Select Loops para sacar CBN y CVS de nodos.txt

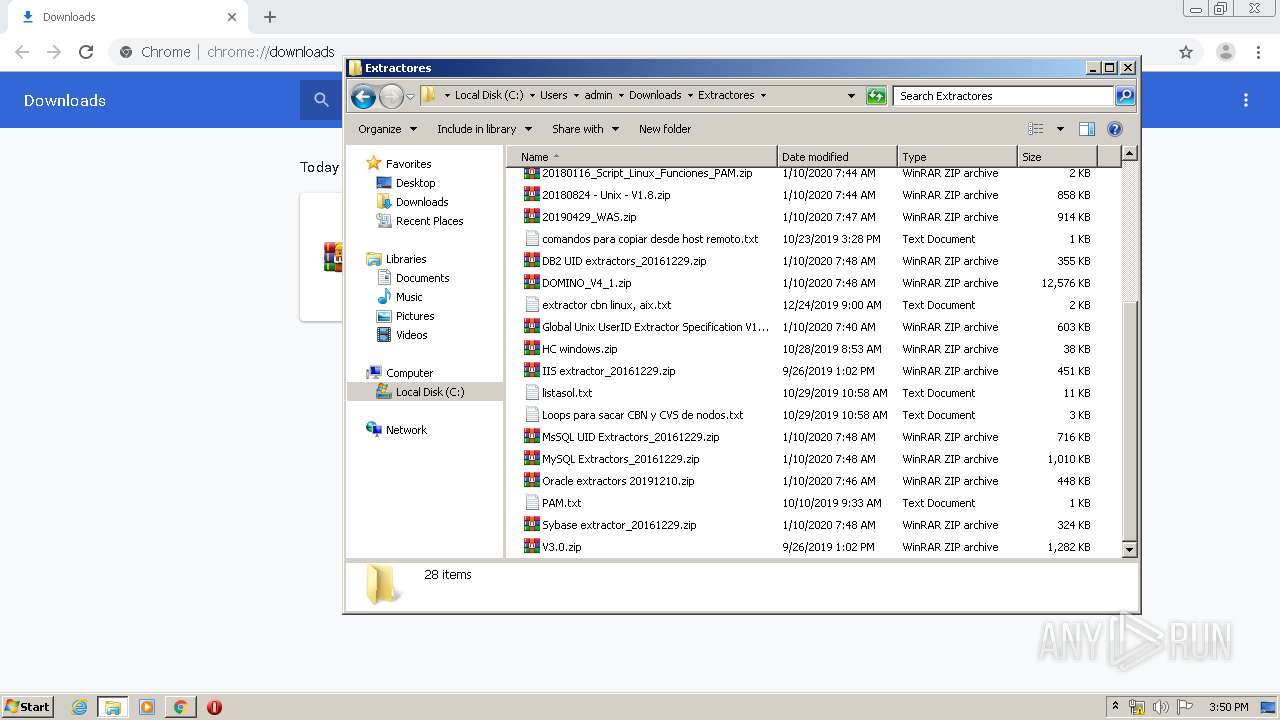click(642, 415)
